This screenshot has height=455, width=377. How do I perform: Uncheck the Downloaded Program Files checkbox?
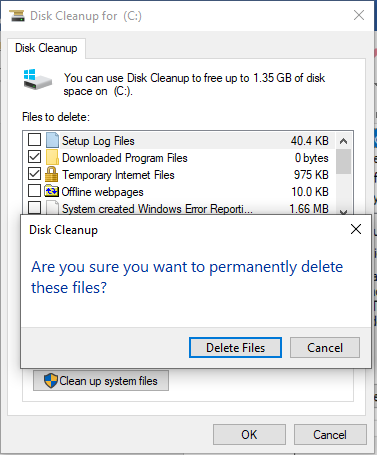[x=34, y=157]
